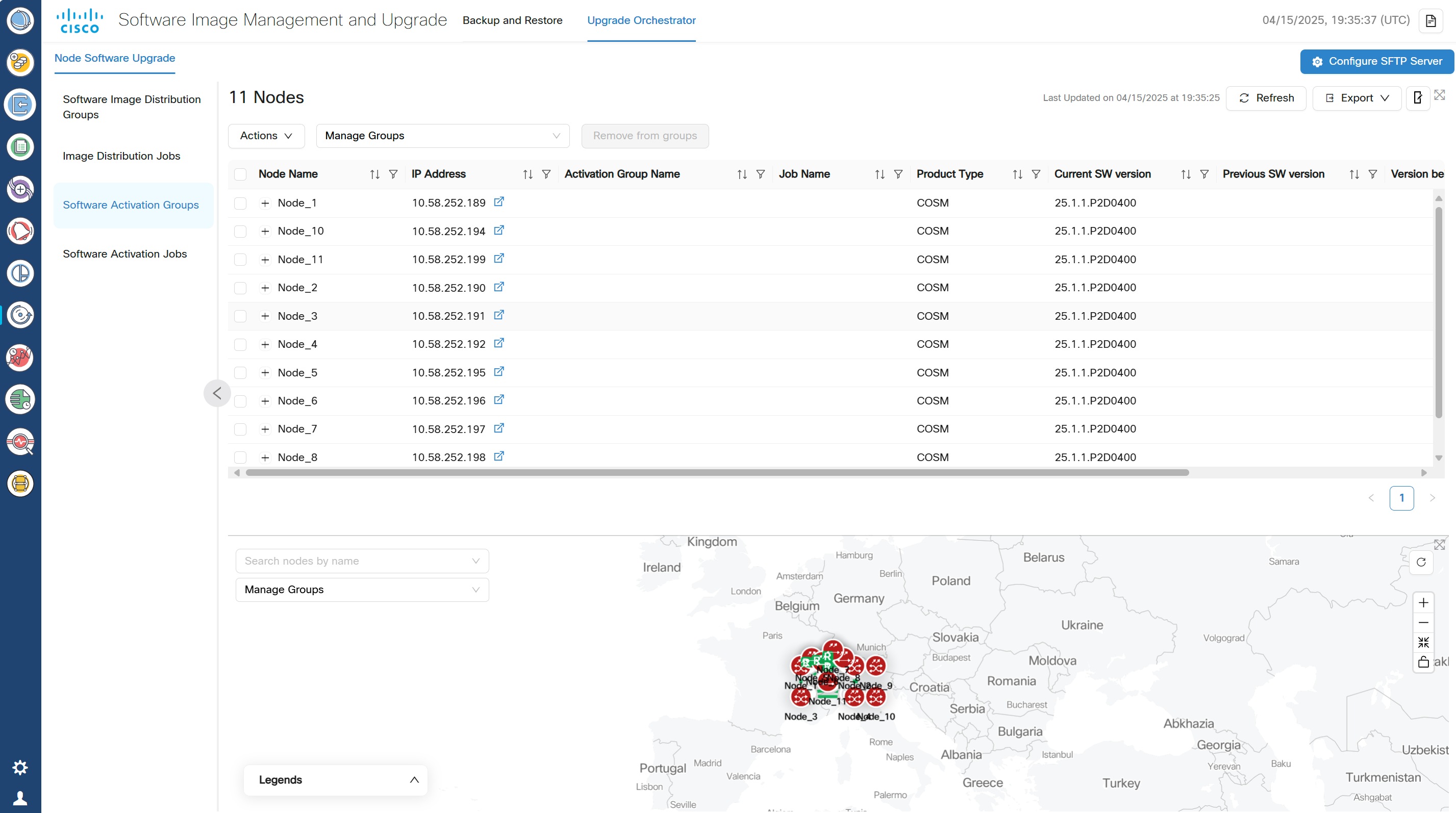Open the Manage Groups dropdown on the map
Viewport: 1456px width, 813px height.
coord(362,589)
